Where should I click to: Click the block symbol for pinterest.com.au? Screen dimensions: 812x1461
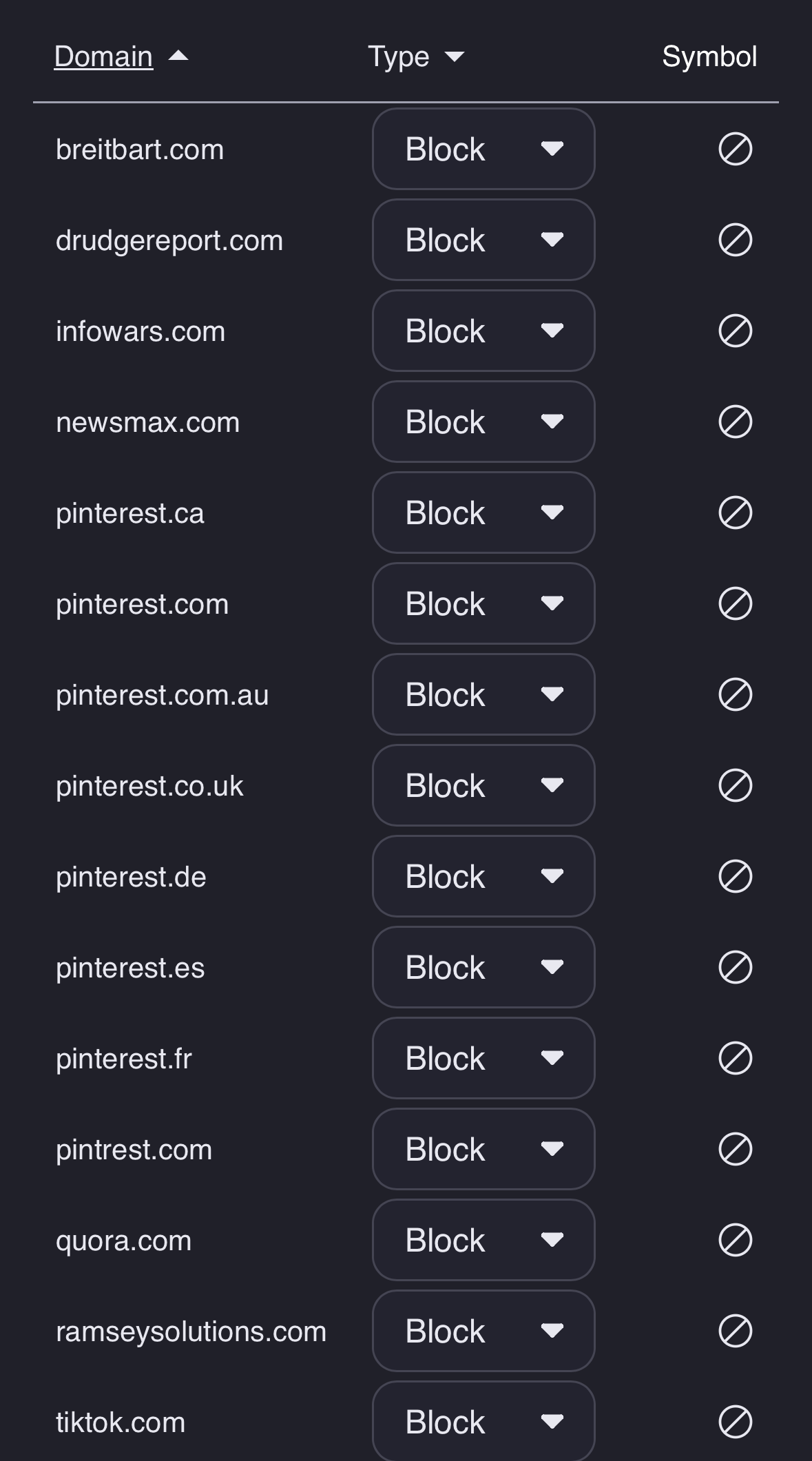(x=735, y=695)
